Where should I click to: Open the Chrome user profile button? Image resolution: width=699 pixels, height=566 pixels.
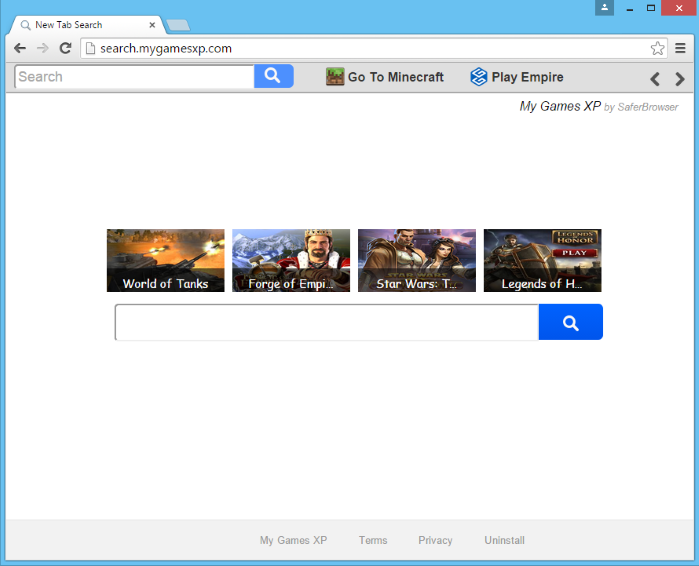point(604,8)
